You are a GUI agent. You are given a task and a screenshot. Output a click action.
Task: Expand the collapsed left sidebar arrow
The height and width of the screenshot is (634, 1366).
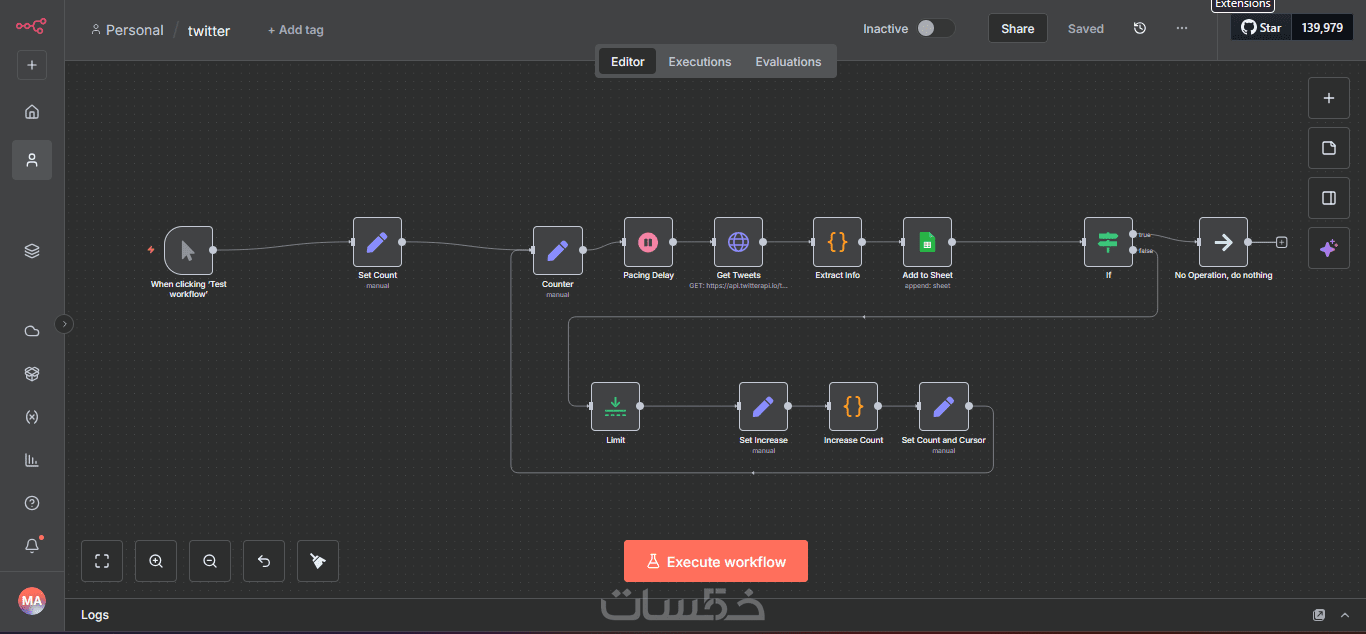[x=64, y=323]
